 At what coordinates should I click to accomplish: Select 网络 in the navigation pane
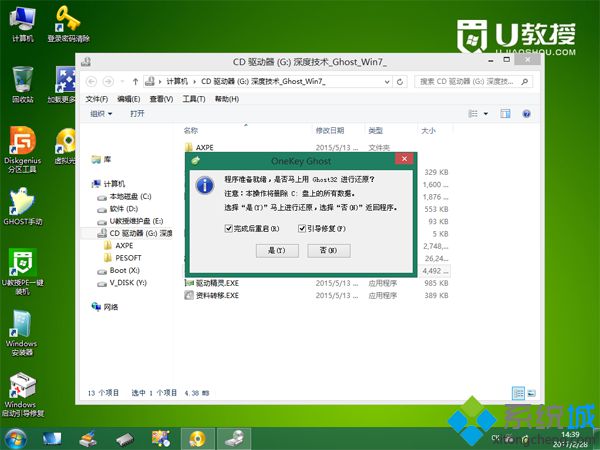(105, 307)
